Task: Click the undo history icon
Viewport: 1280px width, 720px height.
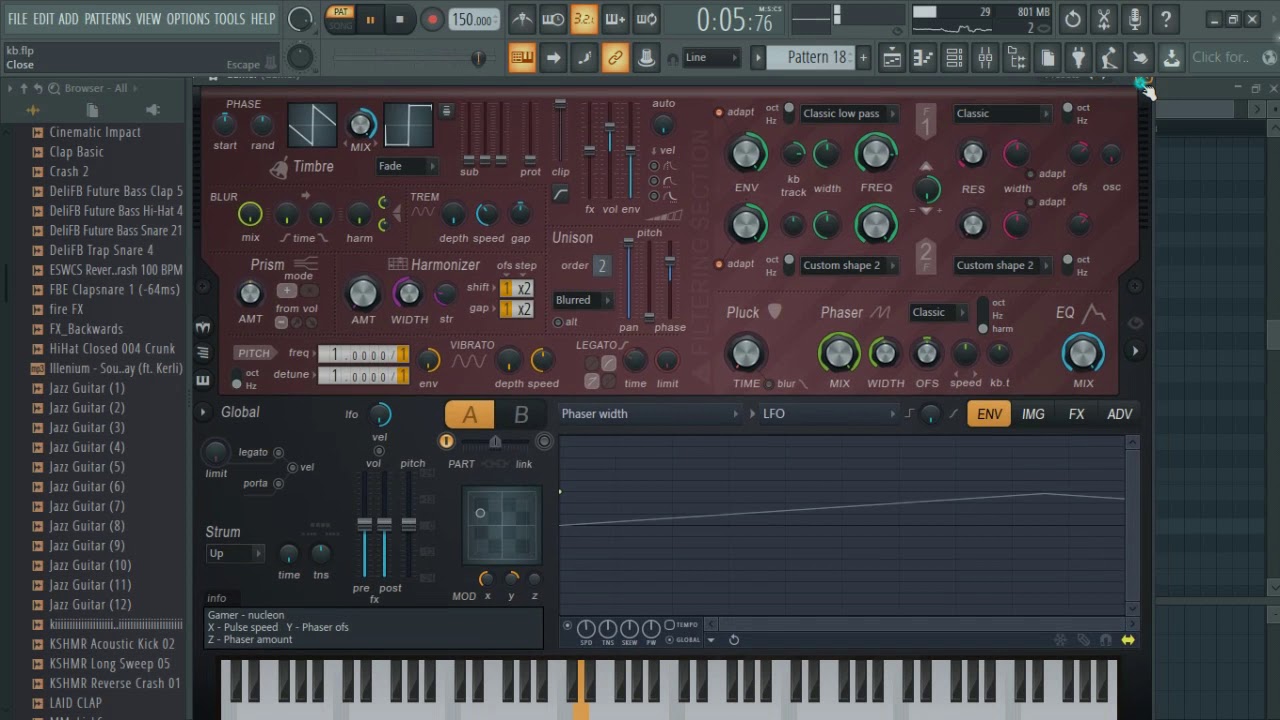Action: point(1073,19)
